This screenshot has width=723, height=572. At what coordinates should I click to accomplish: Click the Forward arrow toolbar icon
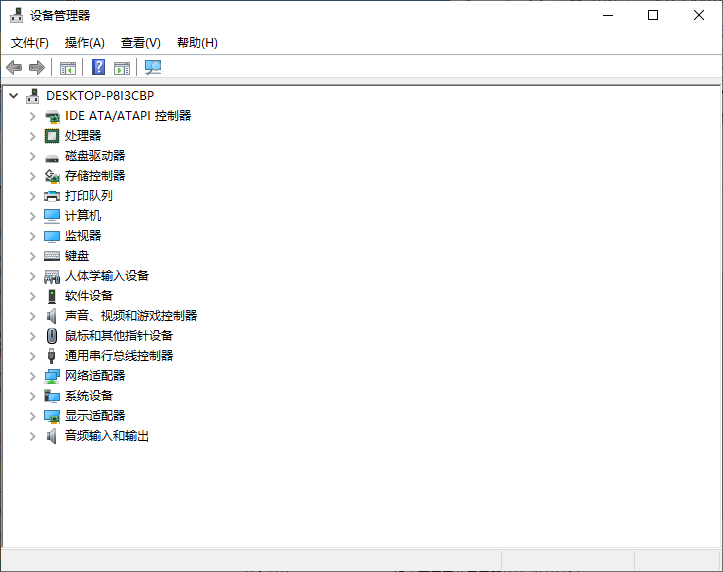click(x=37, y=68)
